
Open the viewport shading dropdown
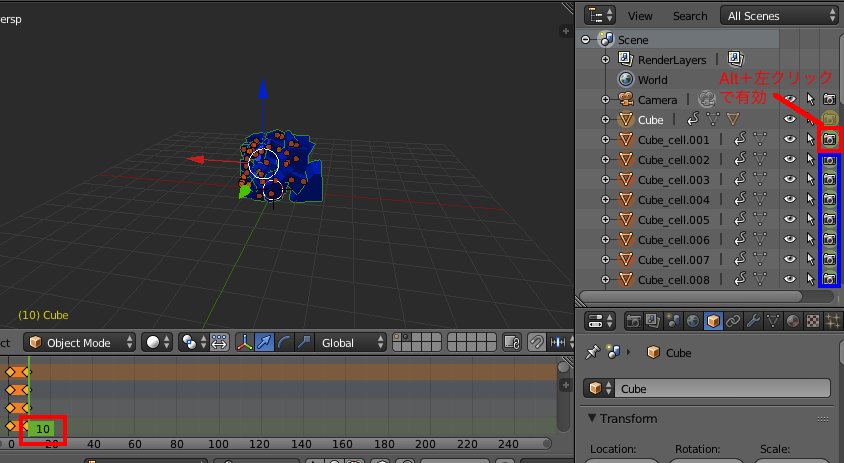click(x=157, y=342)
